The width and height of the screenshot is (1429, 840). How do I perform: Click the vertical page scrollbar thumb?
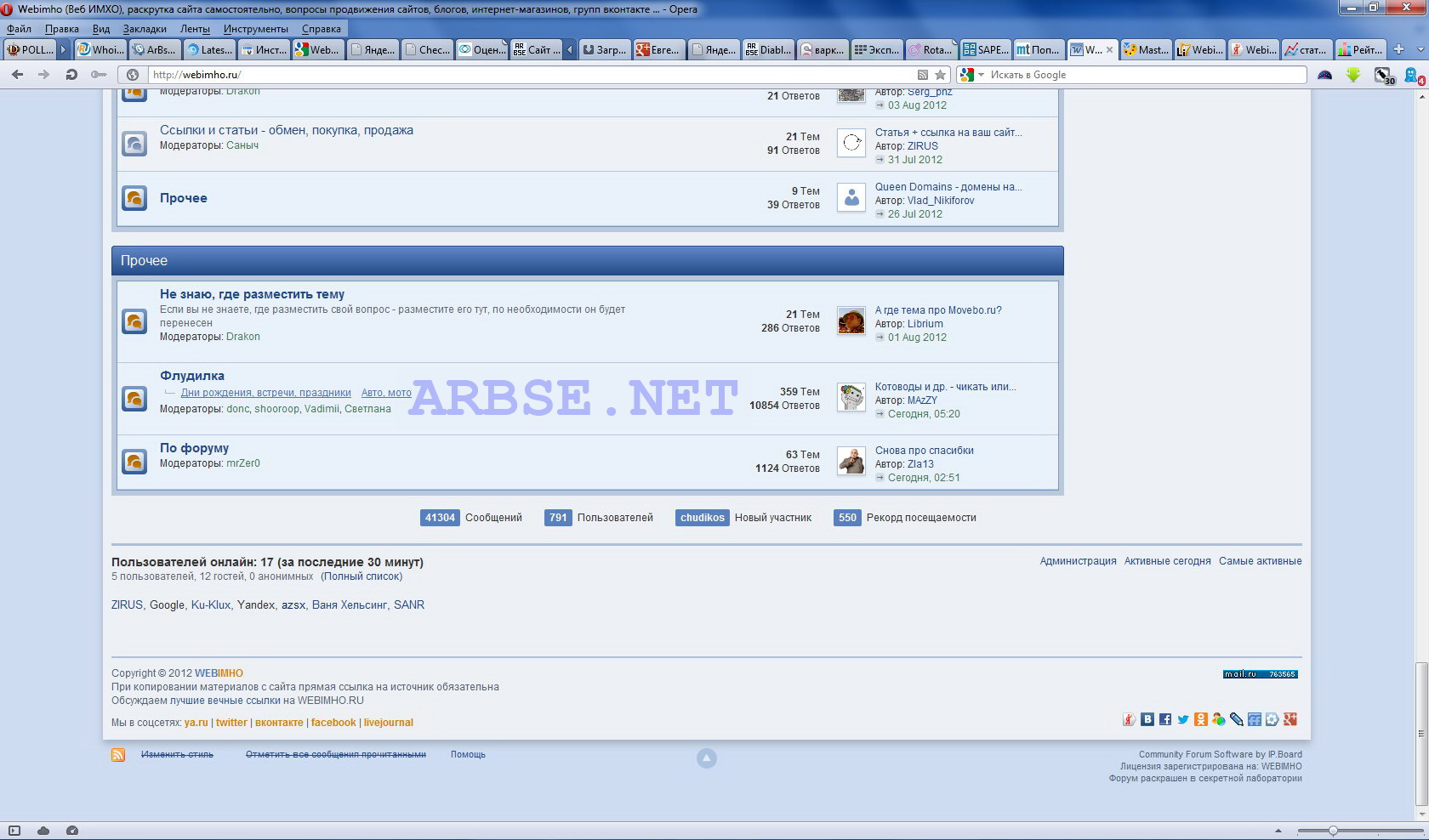[x=1421, y=734]
